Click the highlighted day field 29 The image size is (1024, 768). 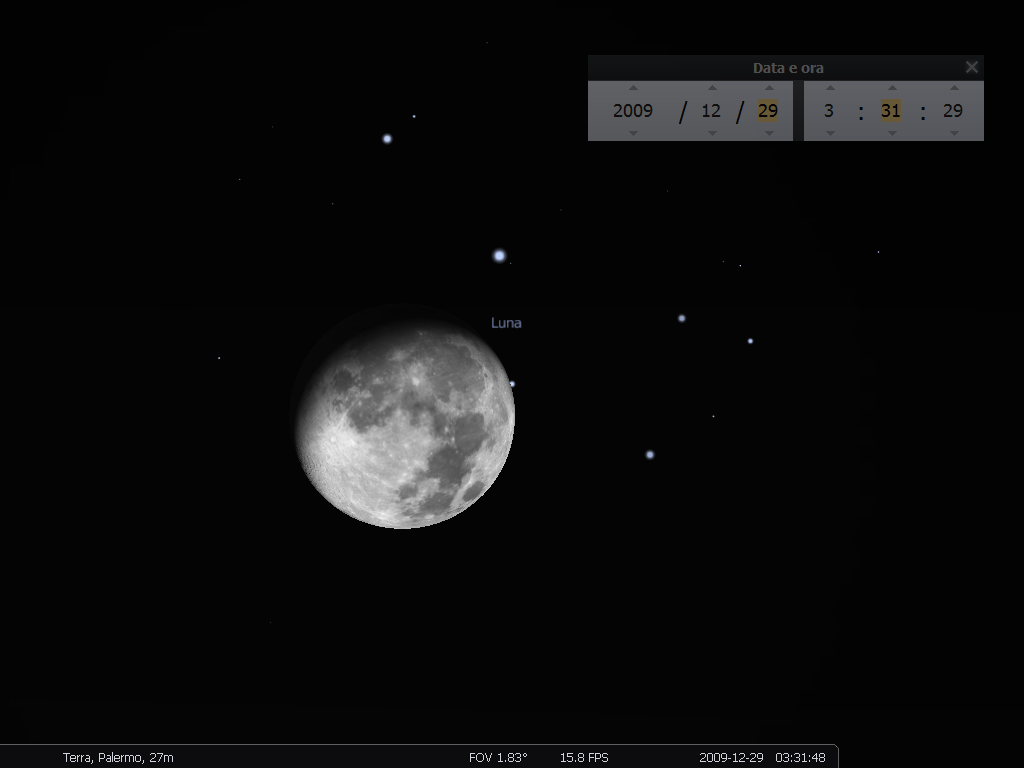coord(768,110)
